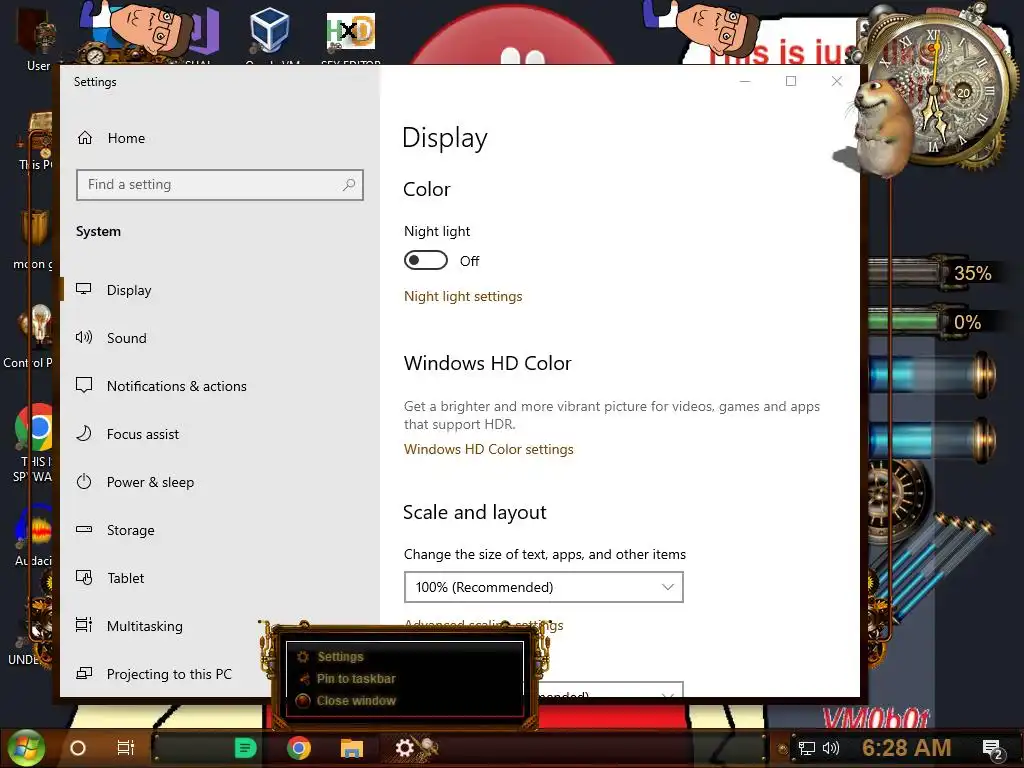1024x768 pixels.
Task: Click the Multitasking icon in sidebar
Action: coord(84,625)
